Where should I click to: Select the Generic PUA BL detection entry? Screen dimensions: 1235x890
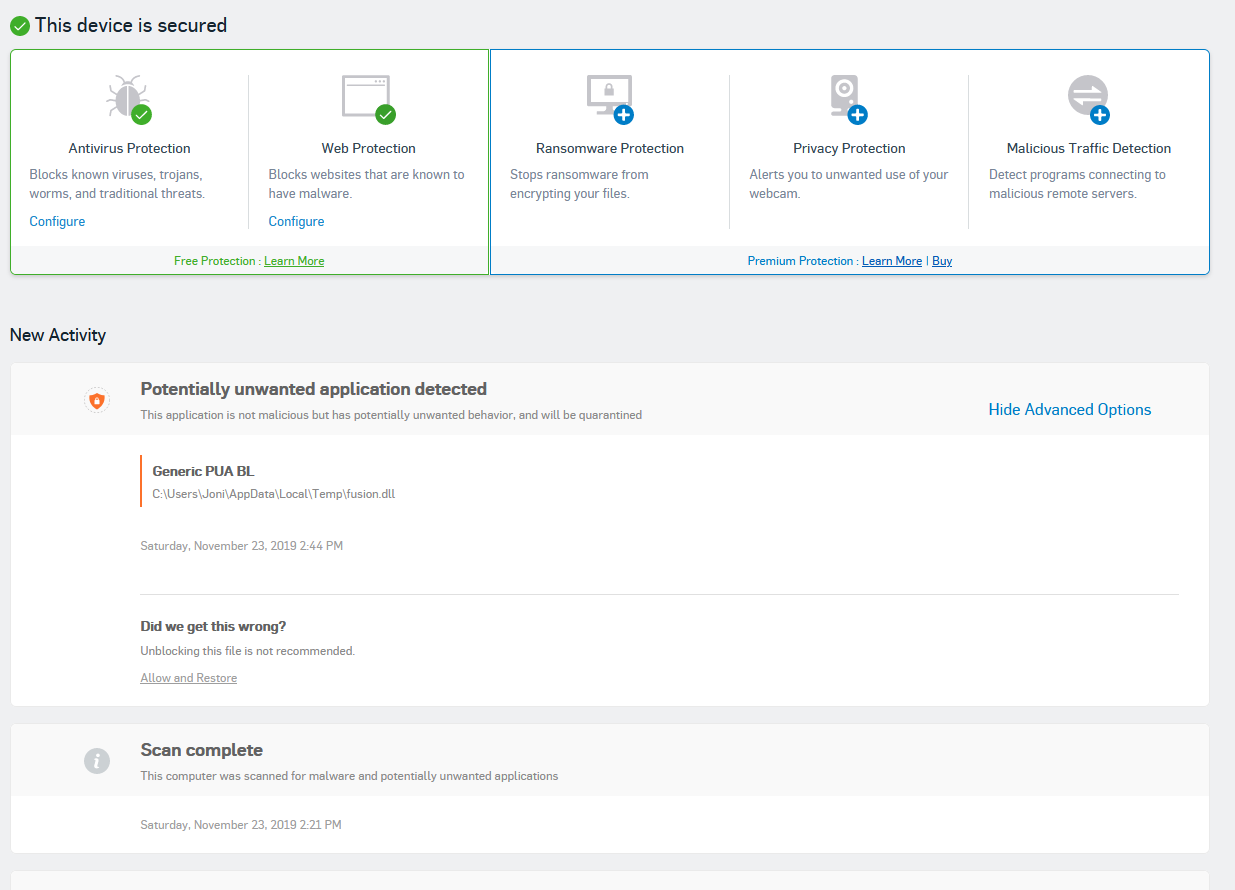click(x=203, y=471)
